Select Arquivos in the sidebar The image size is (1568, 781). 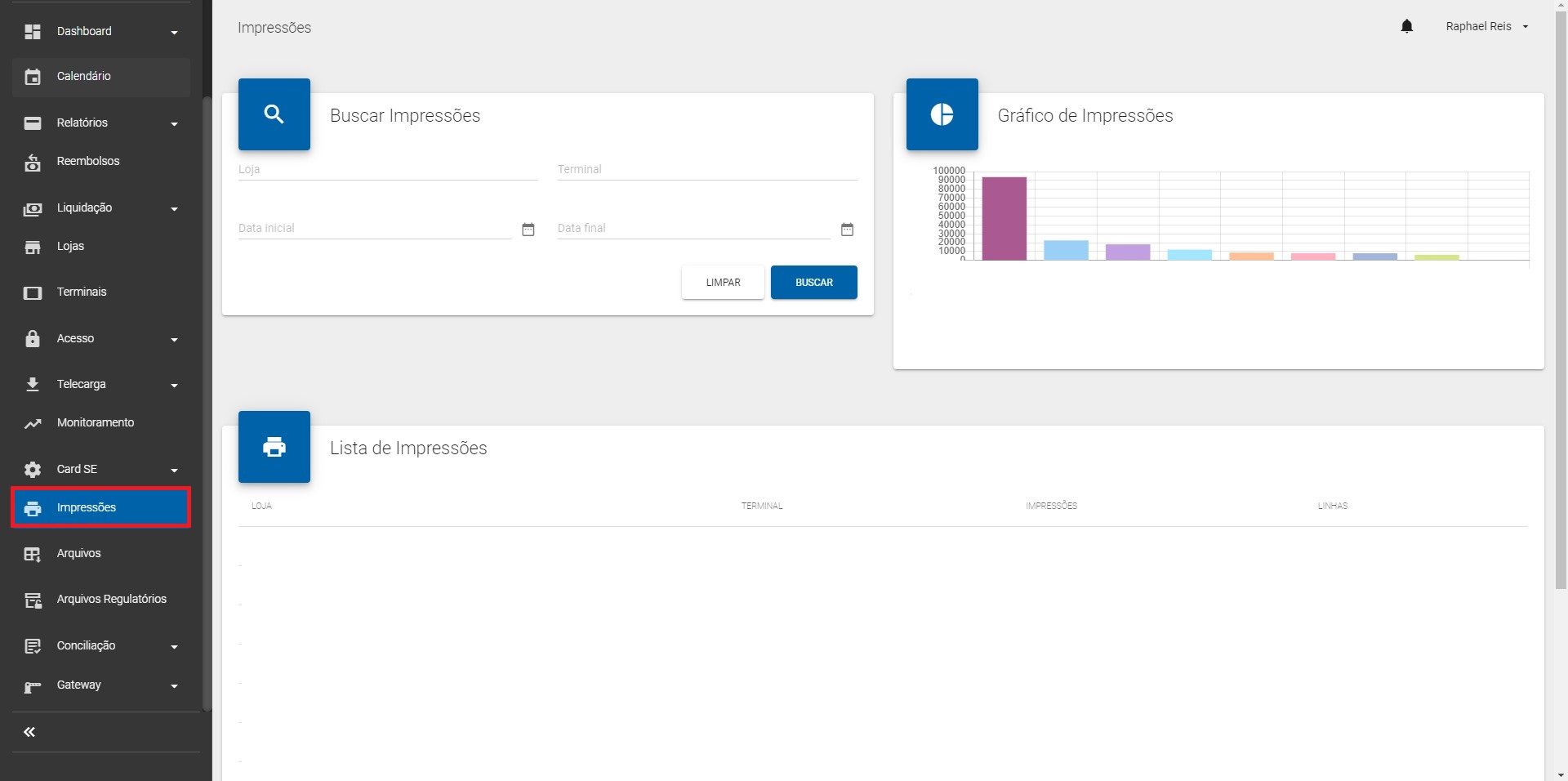pyautogui.click(x=78, y=554)
